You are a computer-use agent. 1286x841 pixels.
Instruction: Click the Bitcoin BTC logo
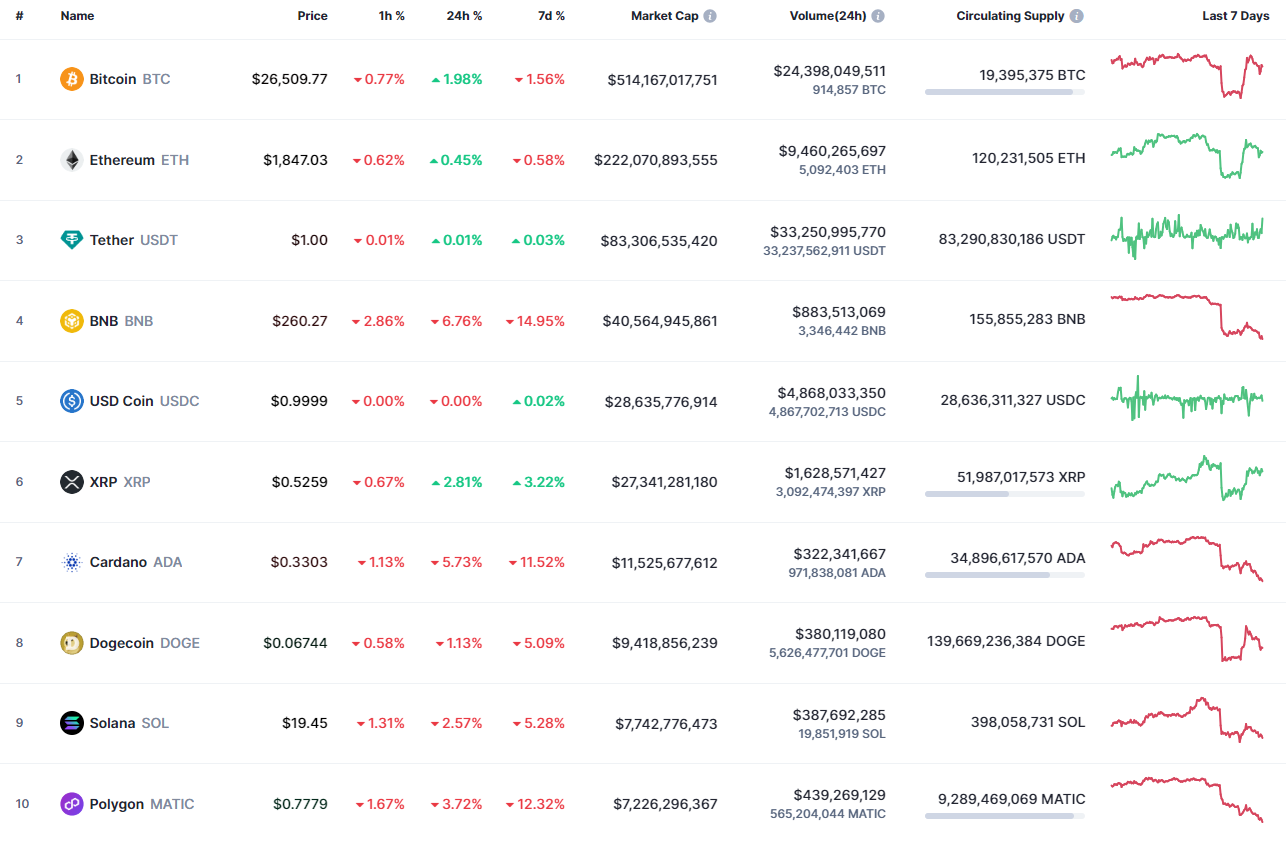click(x=70, y=78)
